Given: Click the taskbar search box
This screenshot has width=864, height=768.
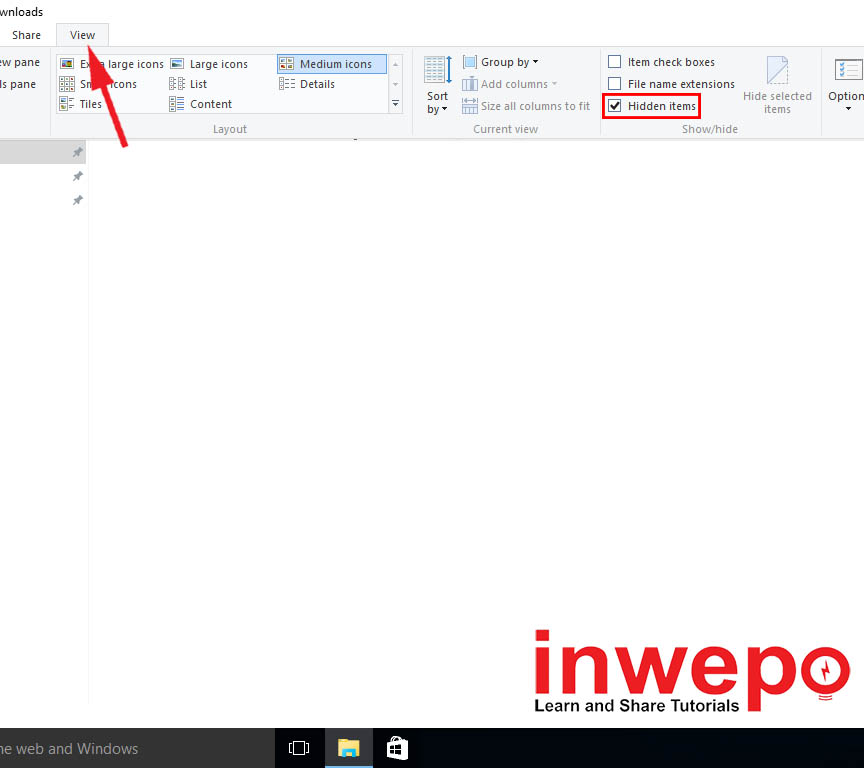Looking at the screenshot, I should 137,748.
